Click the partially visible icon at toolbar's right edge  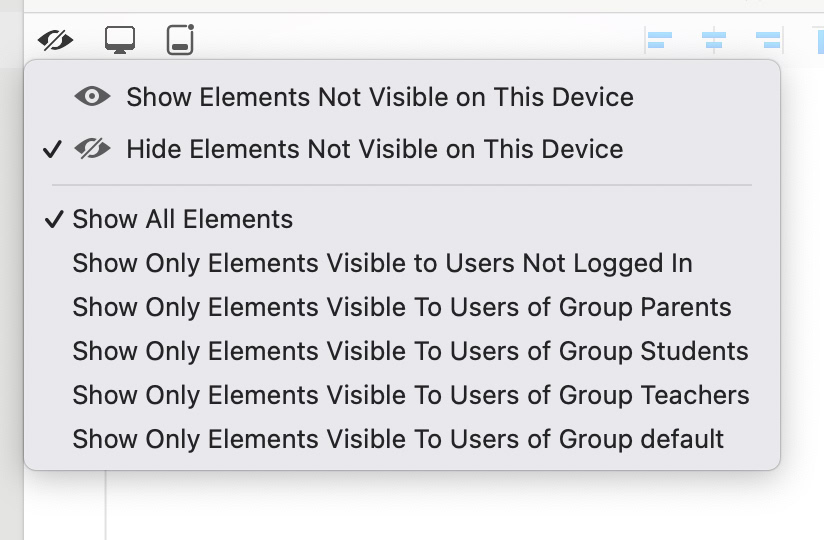[x=818, y=40]
